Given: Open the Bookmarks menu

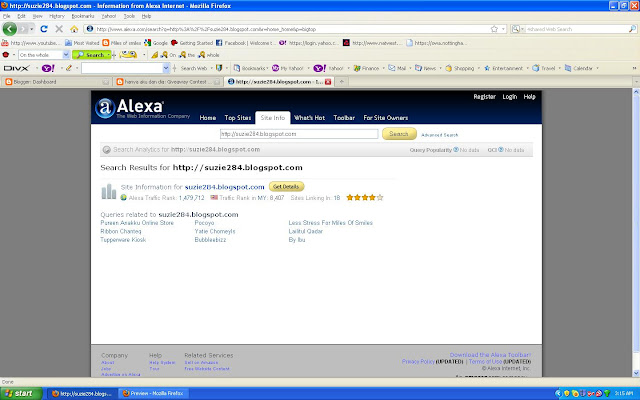Looking at the screenshot, I should tap(83, 16).
